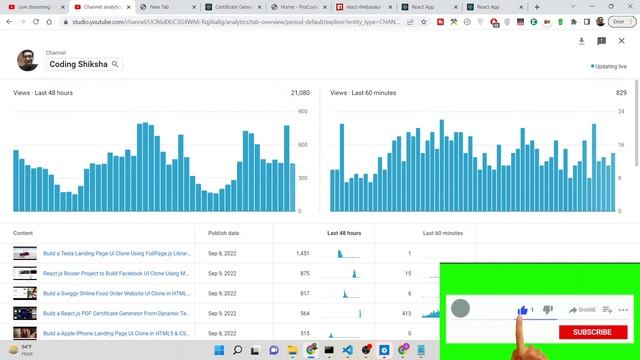Viewport: 640px width, 360px height.
Task: Click the 21,080 total views value
Action: (300, 93)
